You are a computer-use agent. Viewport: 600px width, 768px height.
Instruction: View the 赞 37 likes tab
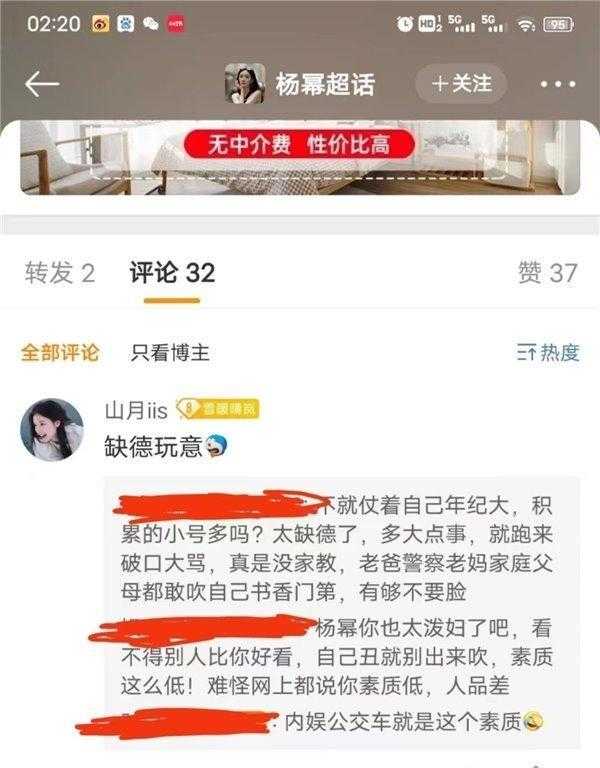(x=548, y=273)
